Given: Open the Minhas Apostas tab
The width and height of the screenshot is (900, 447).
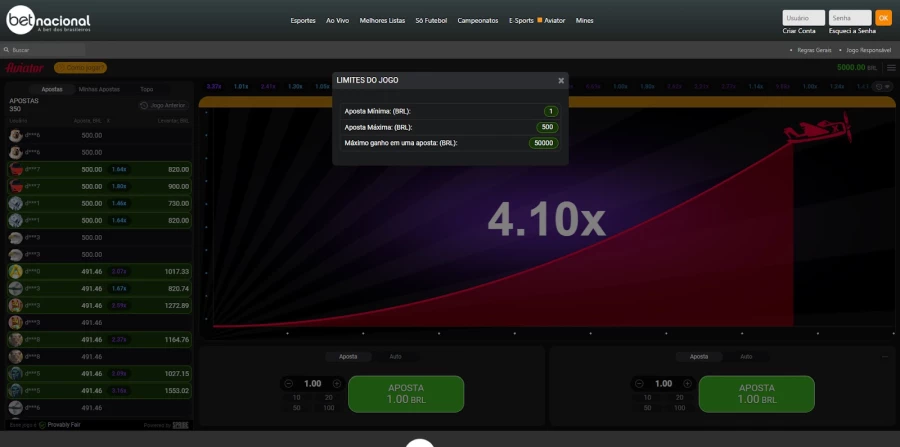Looking at the screenshot, I should pyautogui.click(x=99, y=89).
